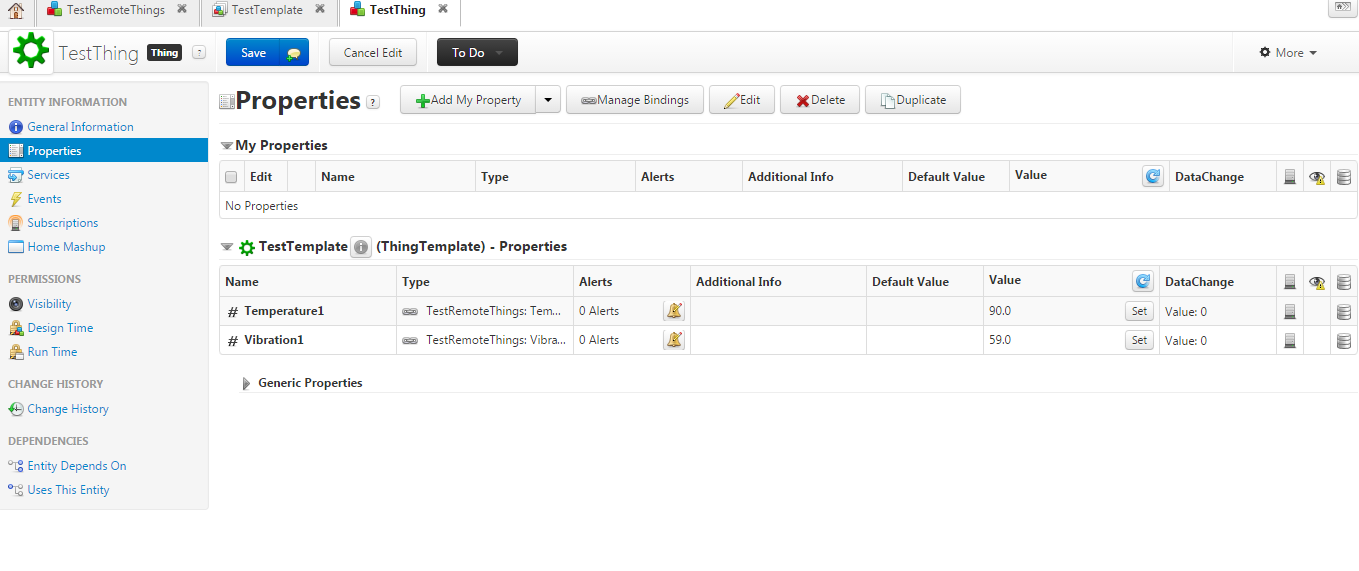1359x571 pixels.
Task: Click the help icon next to Thing badge
Action: [199, 53]
